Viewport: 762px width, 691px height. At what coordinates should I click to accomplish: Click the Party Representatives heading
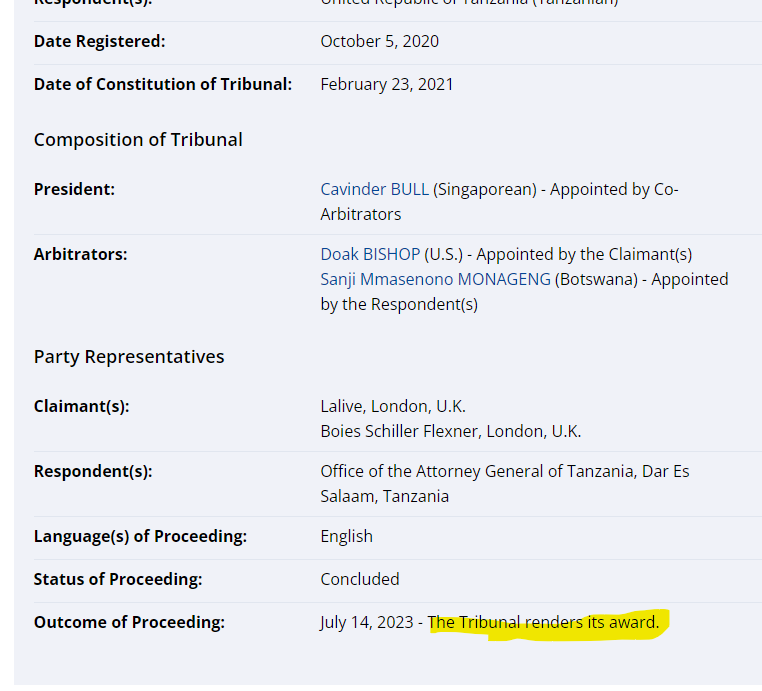pos(129,356)
